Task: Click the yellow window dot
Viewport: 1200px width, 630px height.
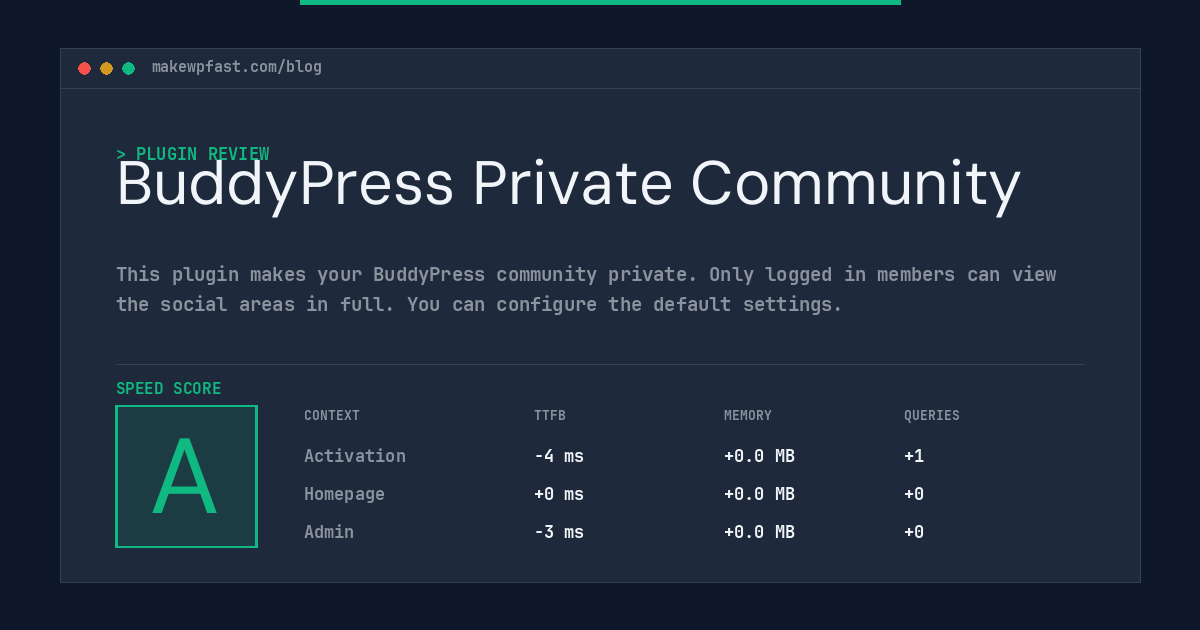Action: point(106,68)
